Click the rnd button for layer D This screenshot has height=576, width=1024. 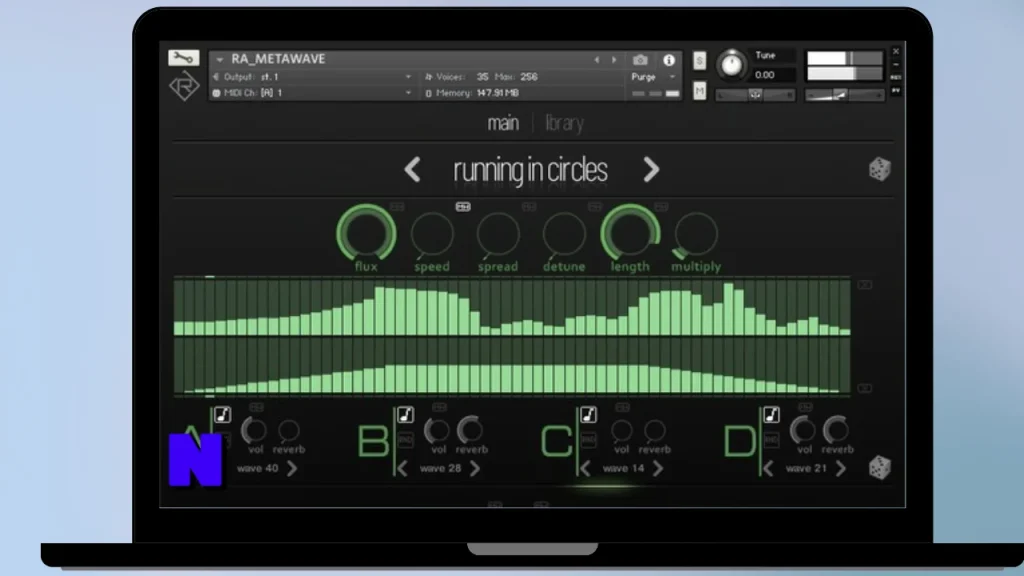click(x=771, y=440)
